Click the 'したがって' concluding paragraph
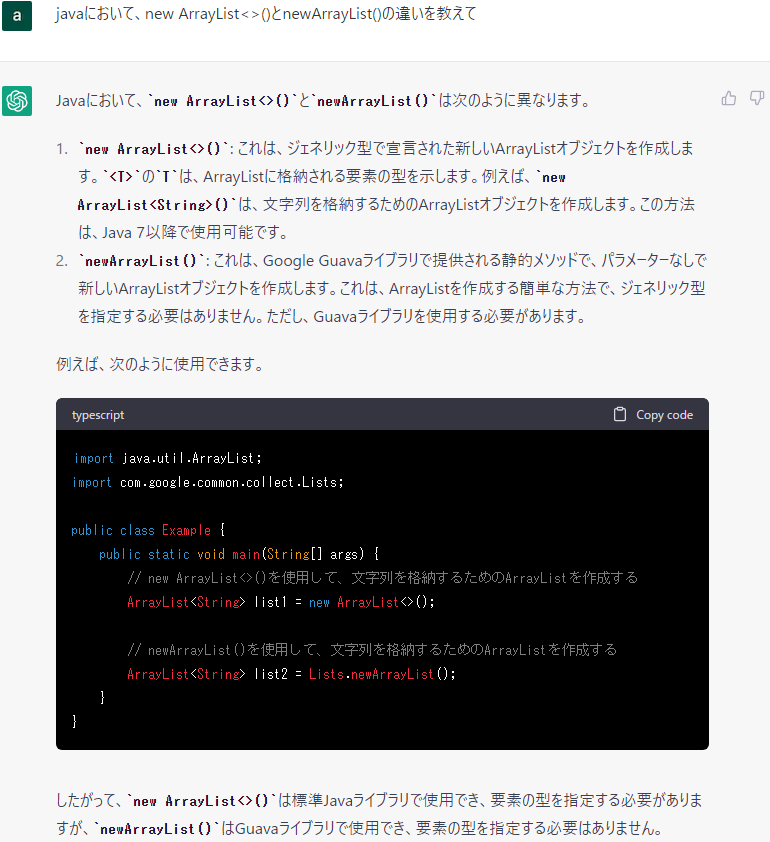 pyautogui.click(x=380, y=814)
